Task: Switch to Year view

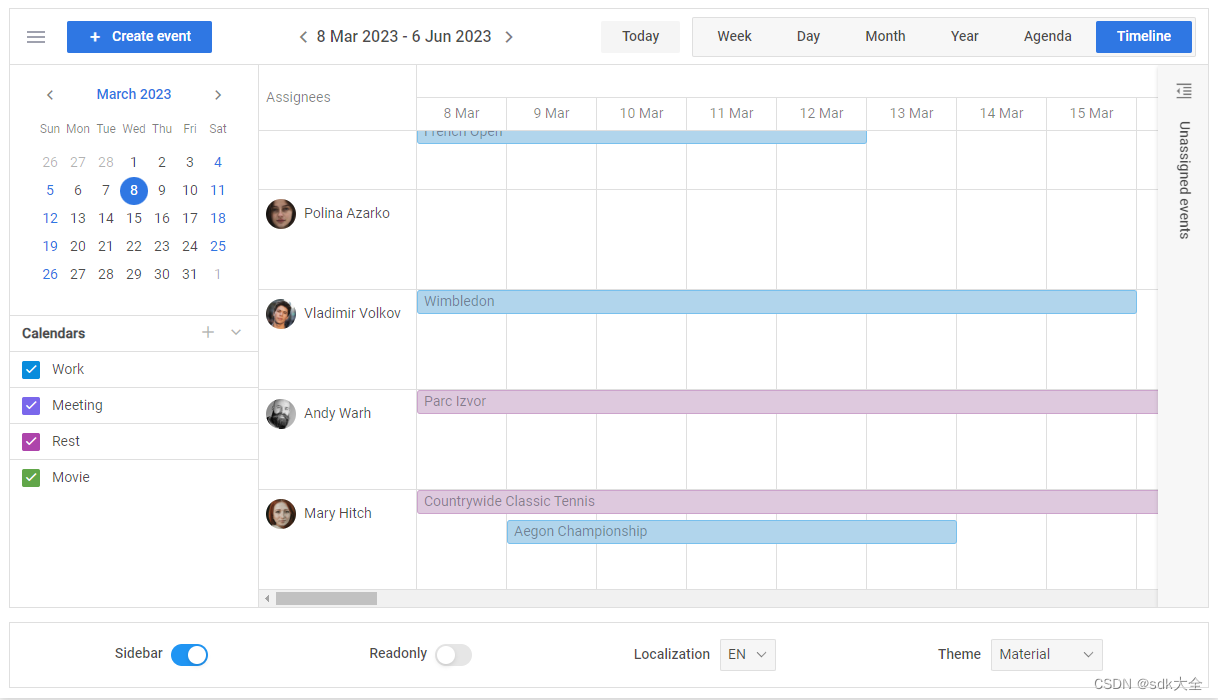Action: coord(964,37)
